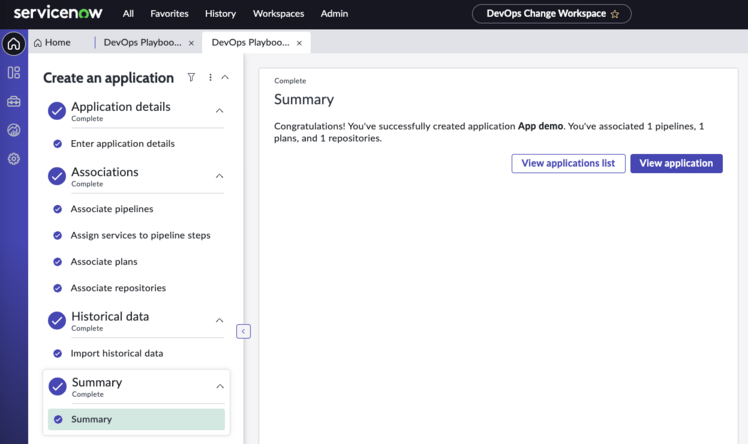The width and height of the screenshot is (748, 444).
Task: Close the first DevOps Playbook tab
Action: click(191, 43)
